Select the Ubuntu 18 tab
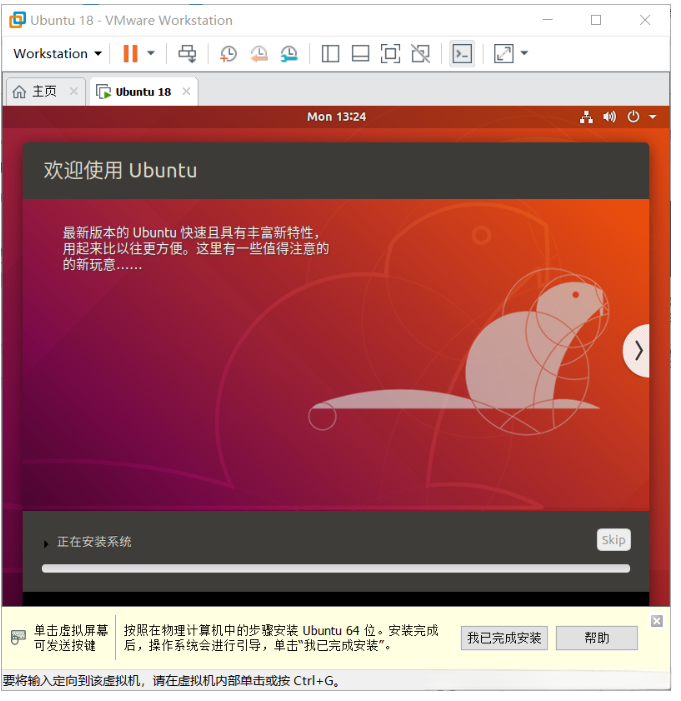681x701 pixels. pos(143,92)
